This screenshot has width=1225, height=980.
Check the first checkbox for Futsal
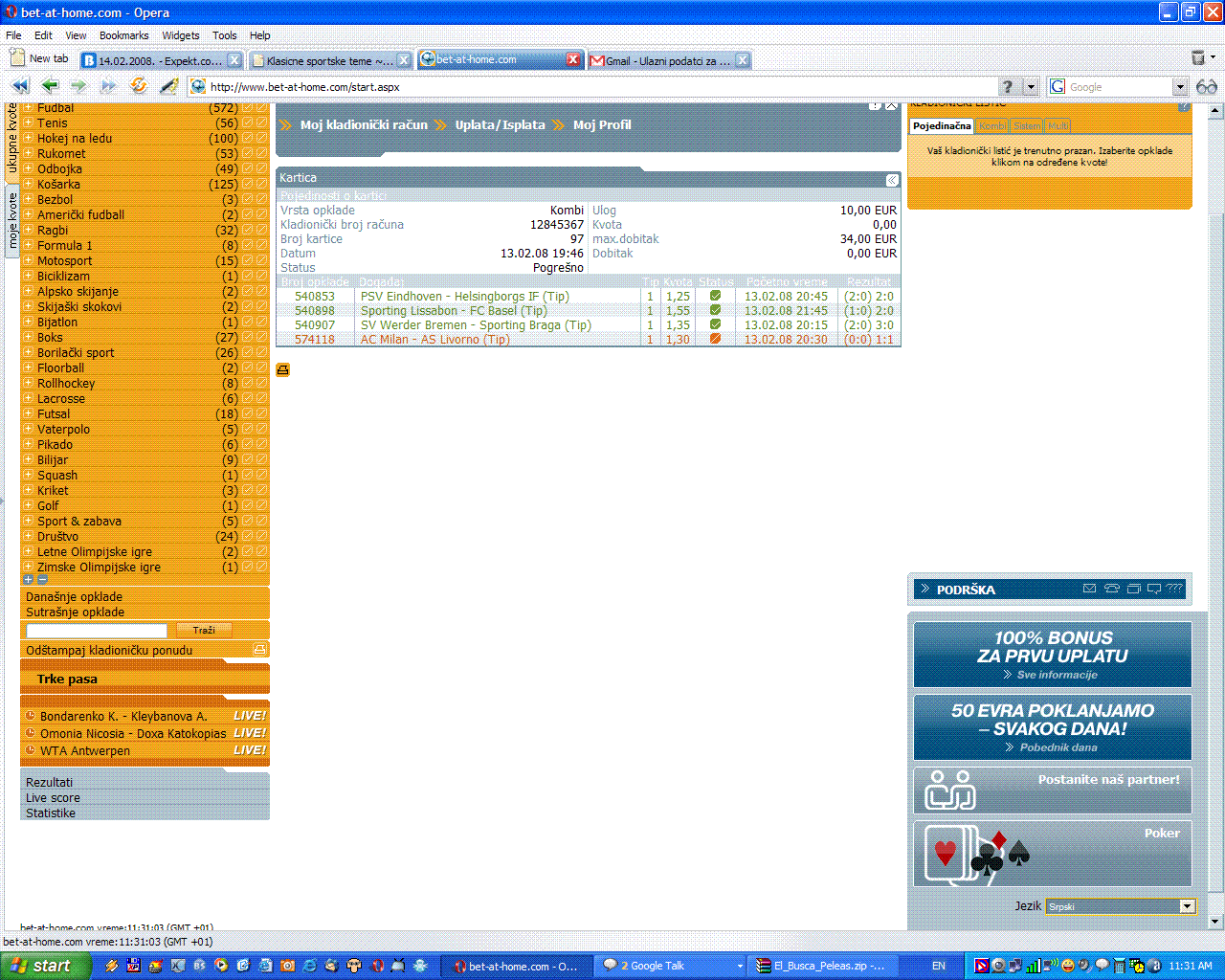248,414
